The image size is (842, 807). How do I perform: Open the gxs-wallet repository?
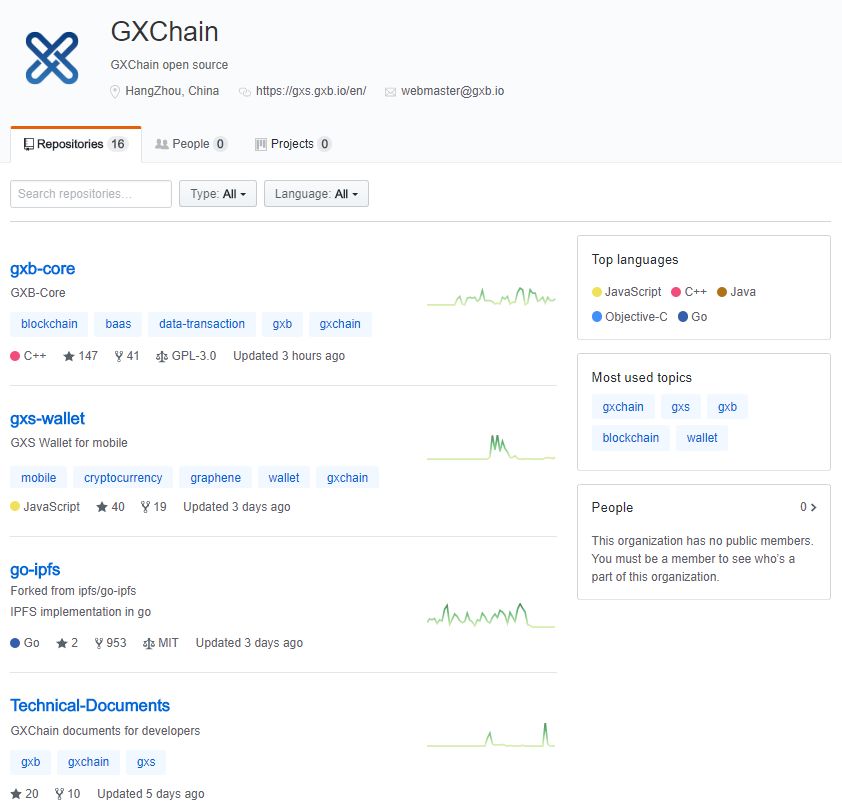(47, 419)
